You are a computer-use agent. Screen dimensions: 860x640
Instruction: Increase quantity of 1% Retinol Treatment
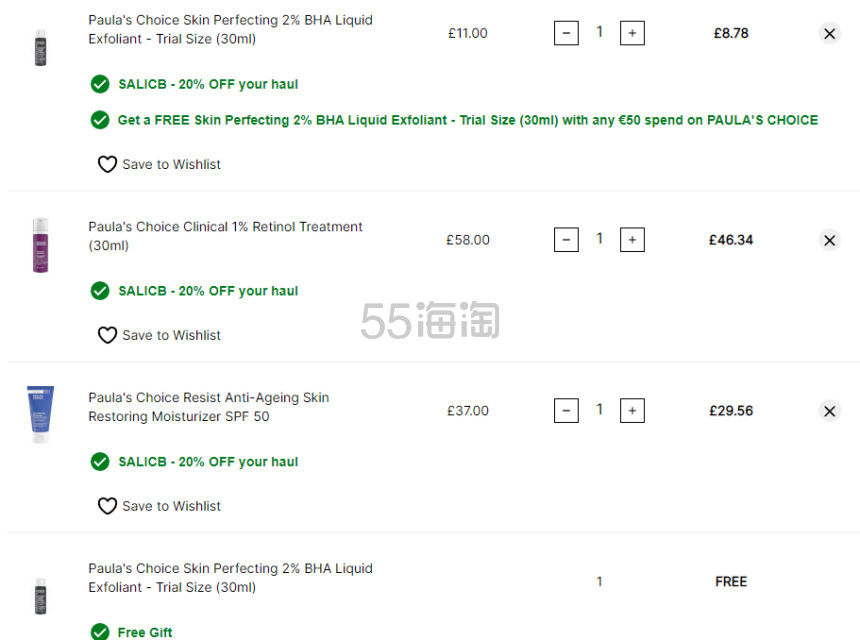[632, 240]
